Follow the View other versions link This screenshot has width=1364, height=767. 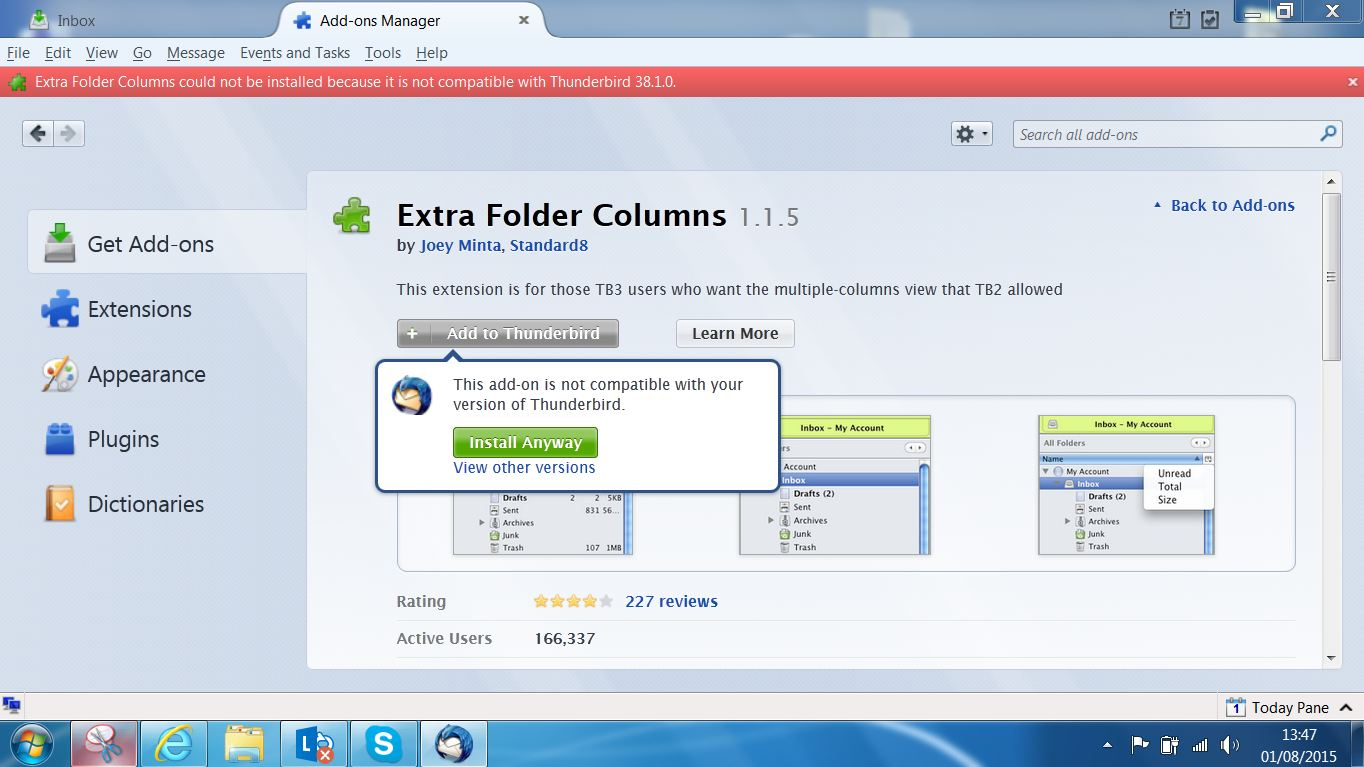(524, 467)
